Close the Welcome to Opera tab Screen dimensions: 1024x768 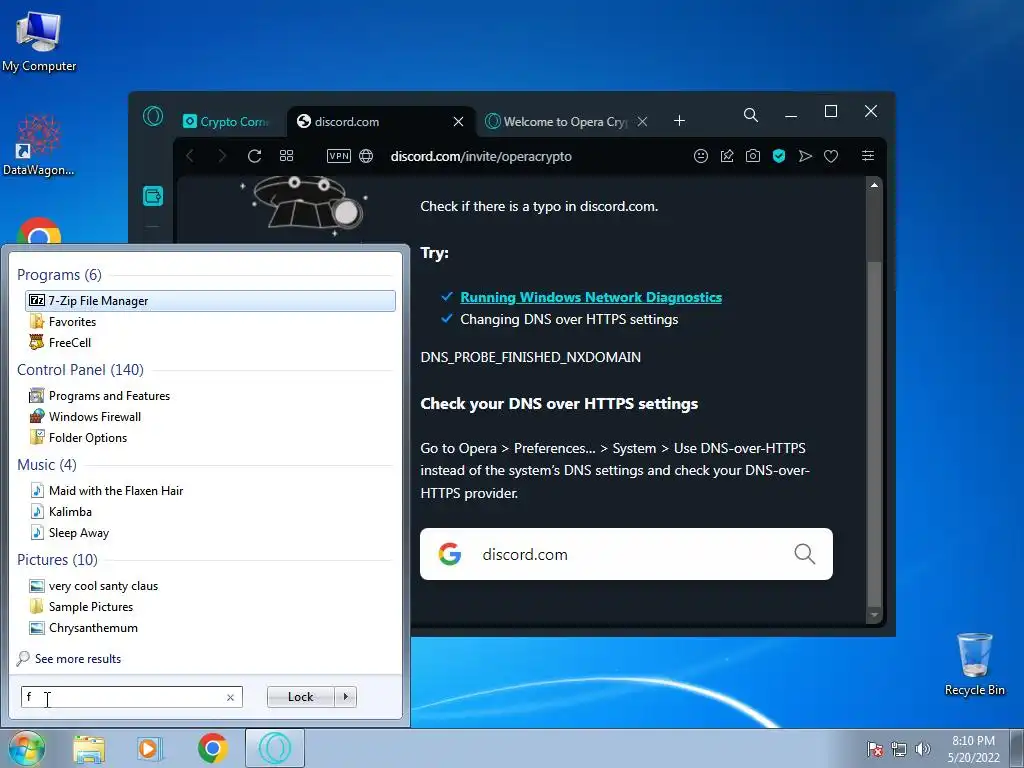pyautogui.click(x=643, y=121)
